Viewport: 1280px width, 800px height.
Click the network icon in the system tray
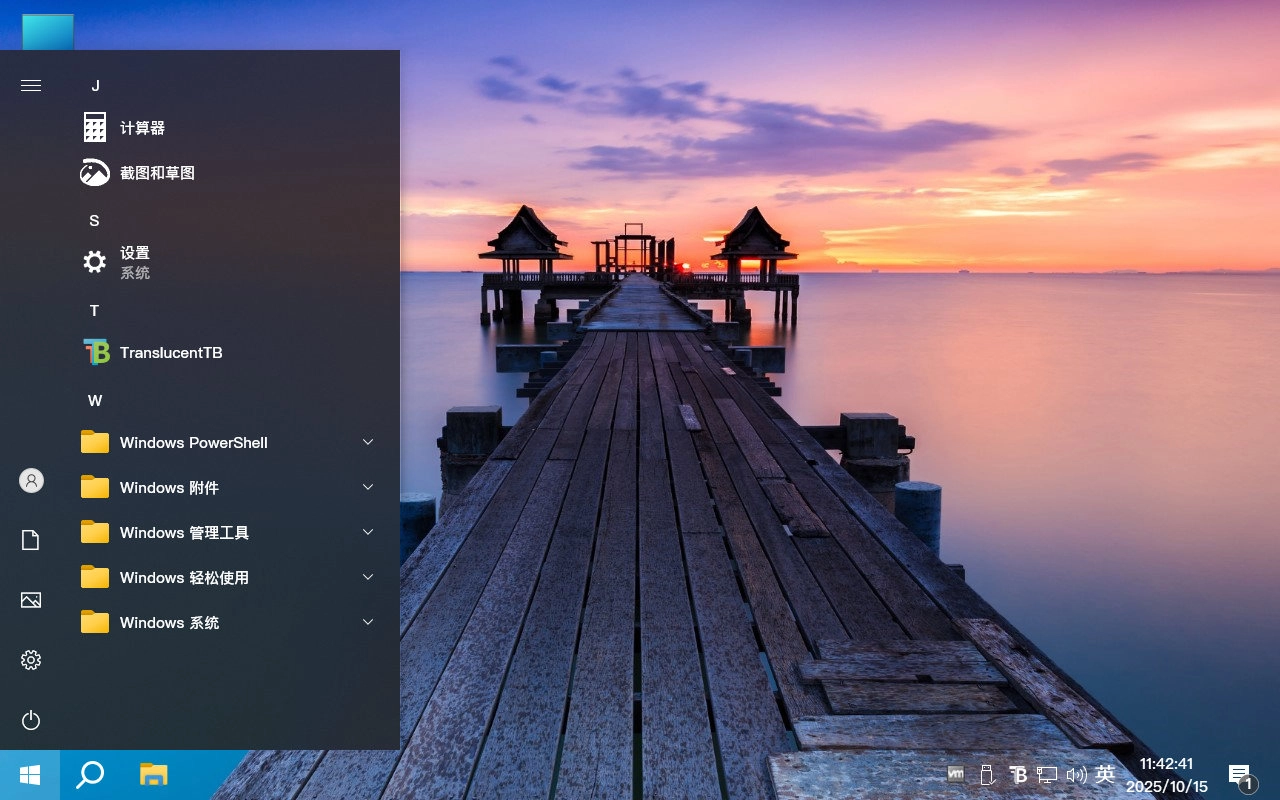coord(1047,774)
